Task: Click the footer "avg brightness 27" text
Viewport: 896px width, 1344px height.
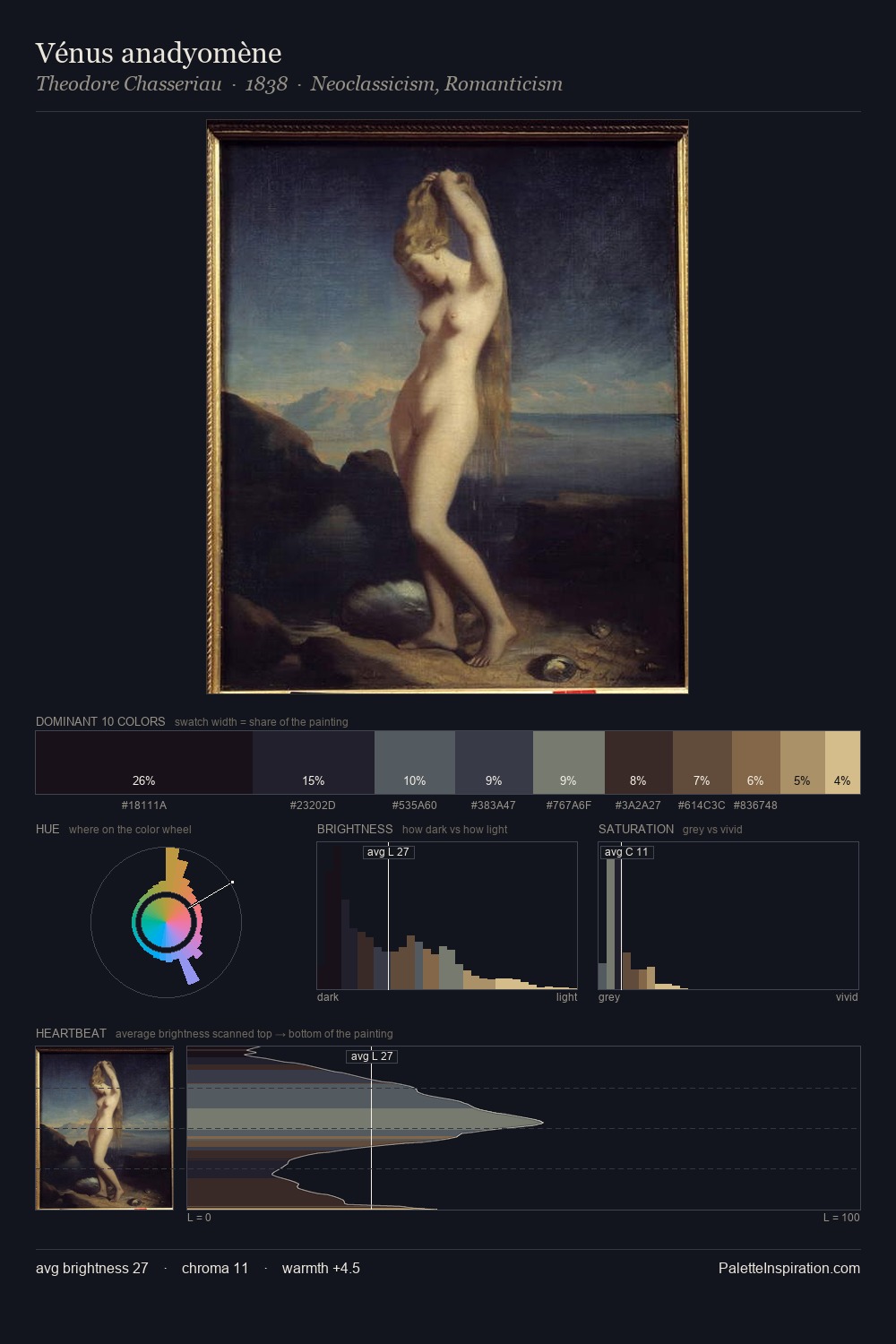Action: tap(92, 1268)
